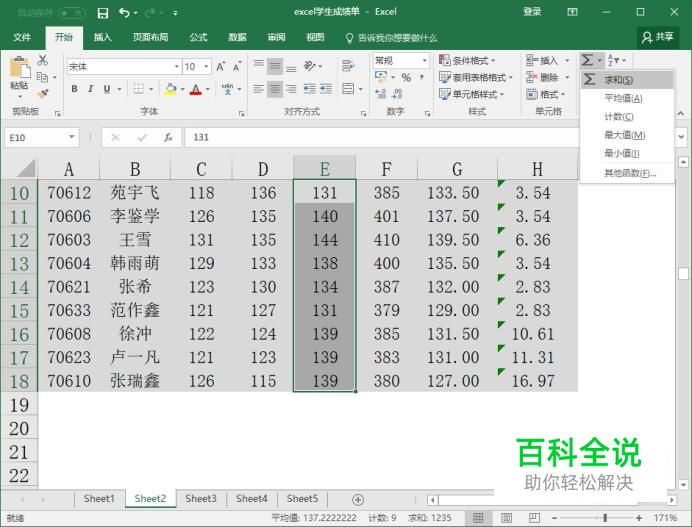Screen dimensions: 692x527
Task: Click the 登录 sign-in link
Action: click(x=532, y=12)
